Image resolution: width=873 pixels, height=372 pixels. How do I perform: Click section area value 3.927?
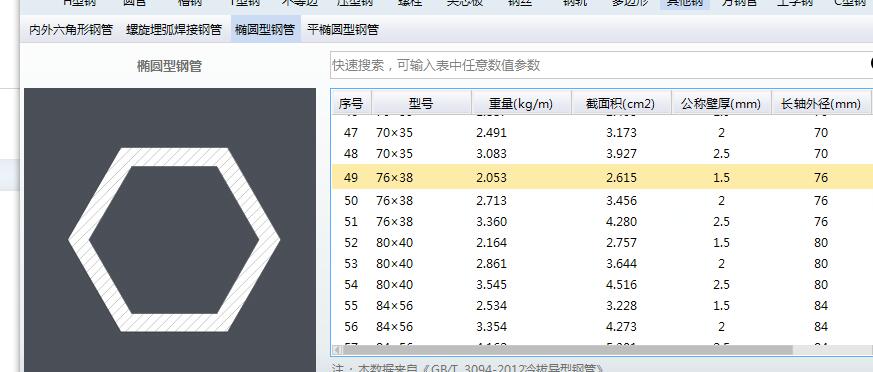pos(621,153)
